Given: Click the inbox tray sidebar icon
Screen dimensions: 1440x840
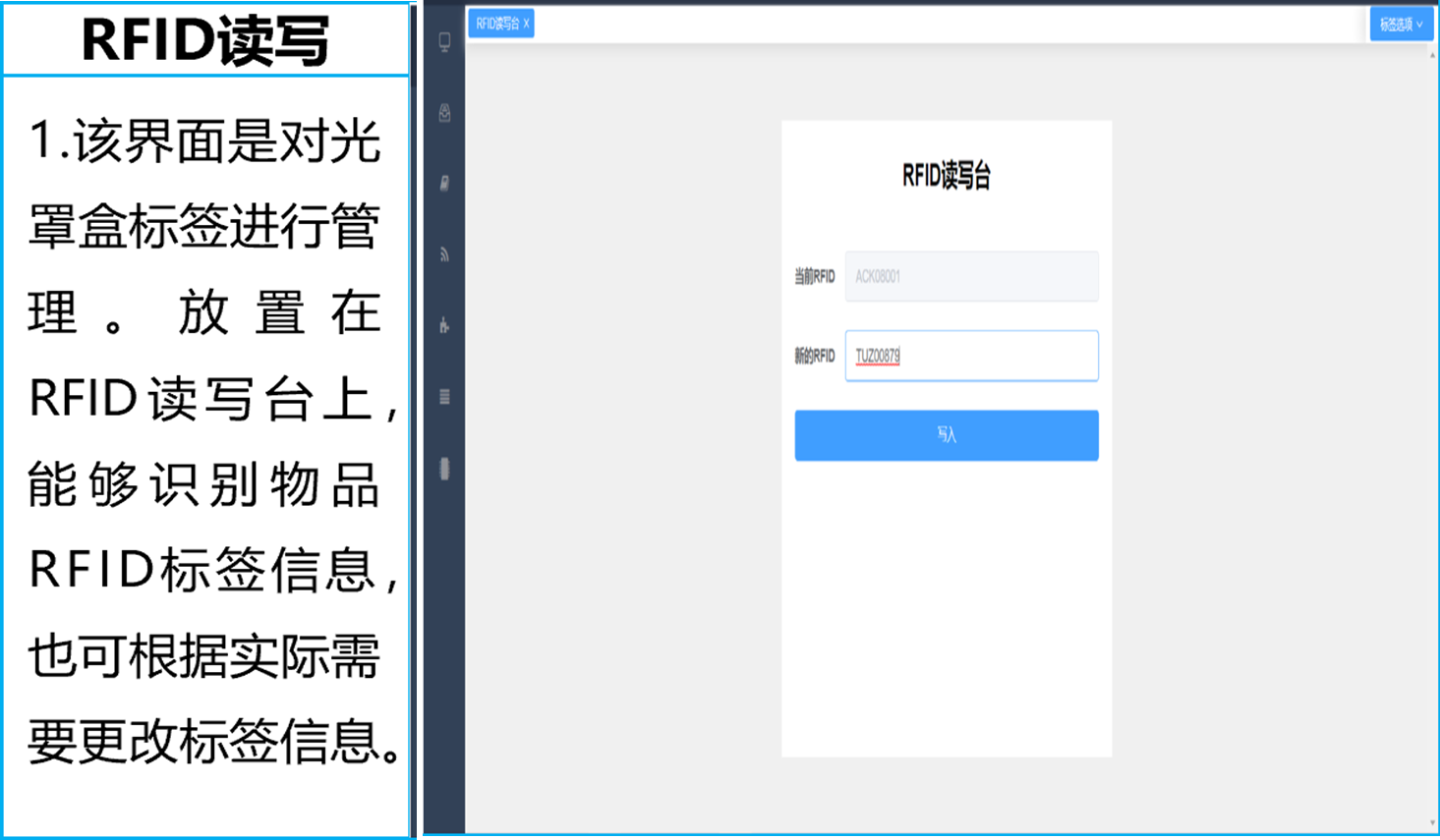Looking at the screenshot, I should [444, 113].
